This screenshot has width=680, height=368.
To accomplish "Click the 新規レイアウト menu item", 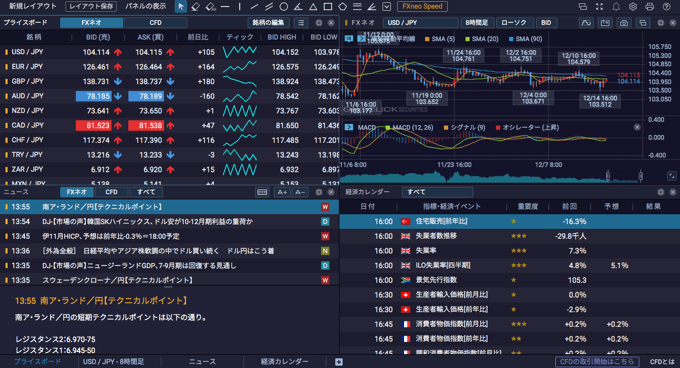I will click(x=33, y=7).
